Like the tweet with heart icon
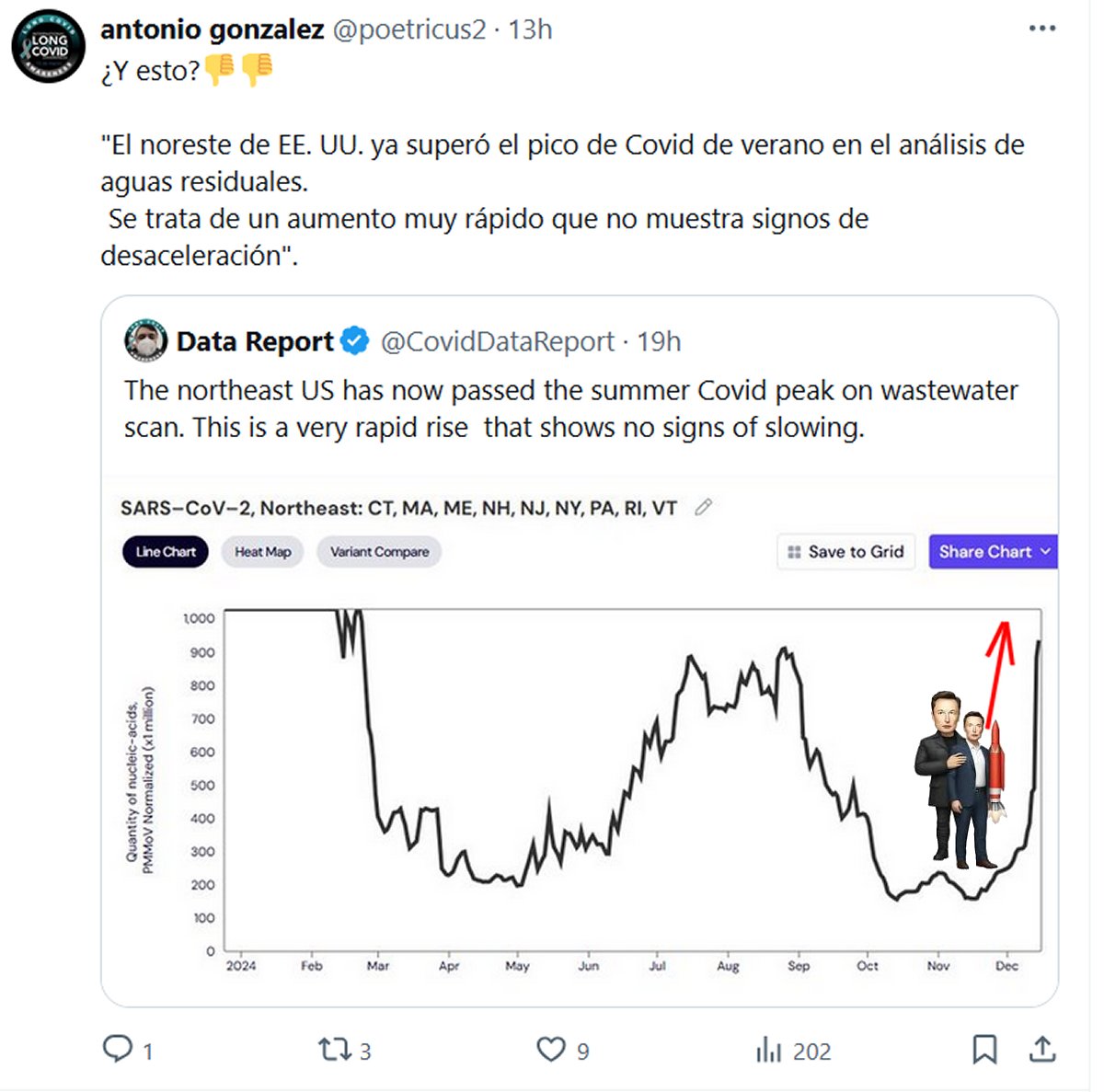The width and height of the screenshot is (1104, 1092). click(550, 1050)
